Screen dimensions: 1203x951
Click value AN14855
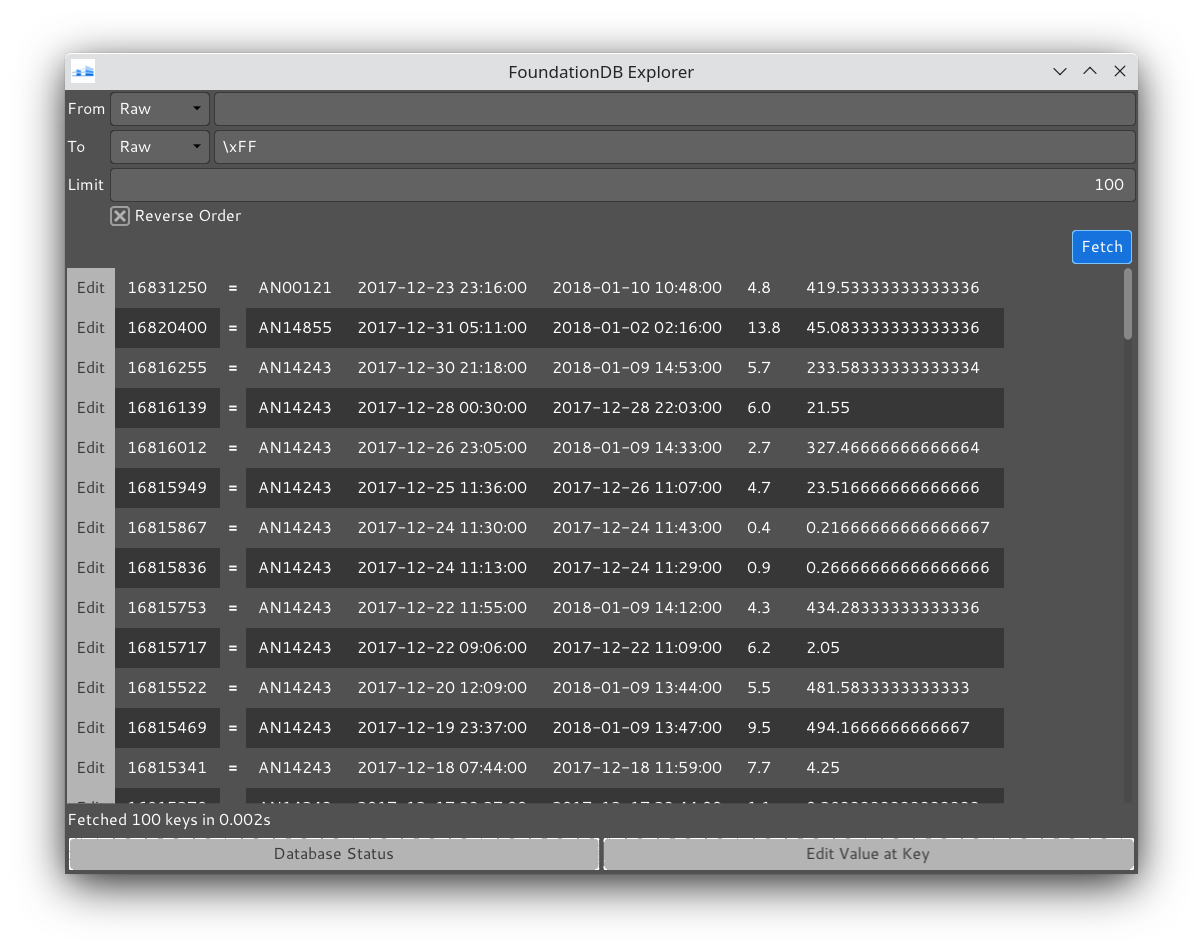click(x=295, y=328)
